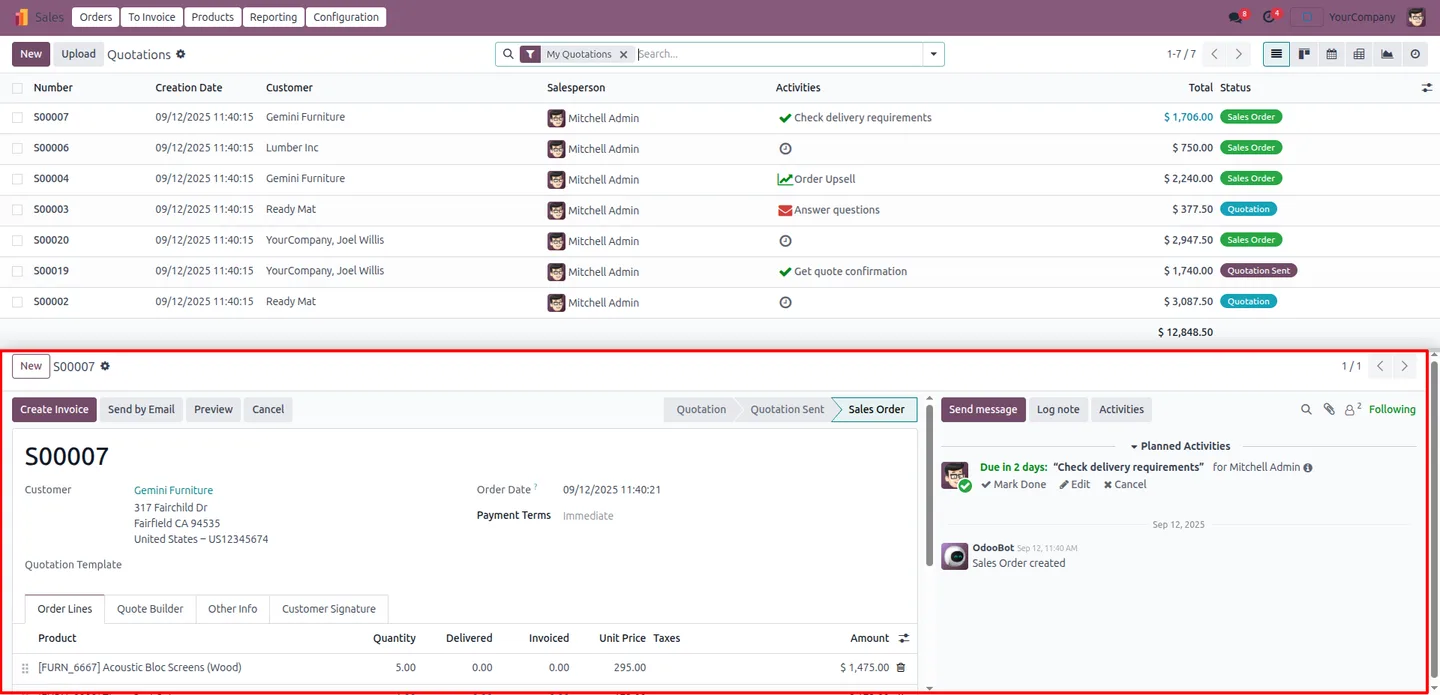Screen dimensions: 1440x695
Task: Open order lines column options icon
Action: coord(904,638)
